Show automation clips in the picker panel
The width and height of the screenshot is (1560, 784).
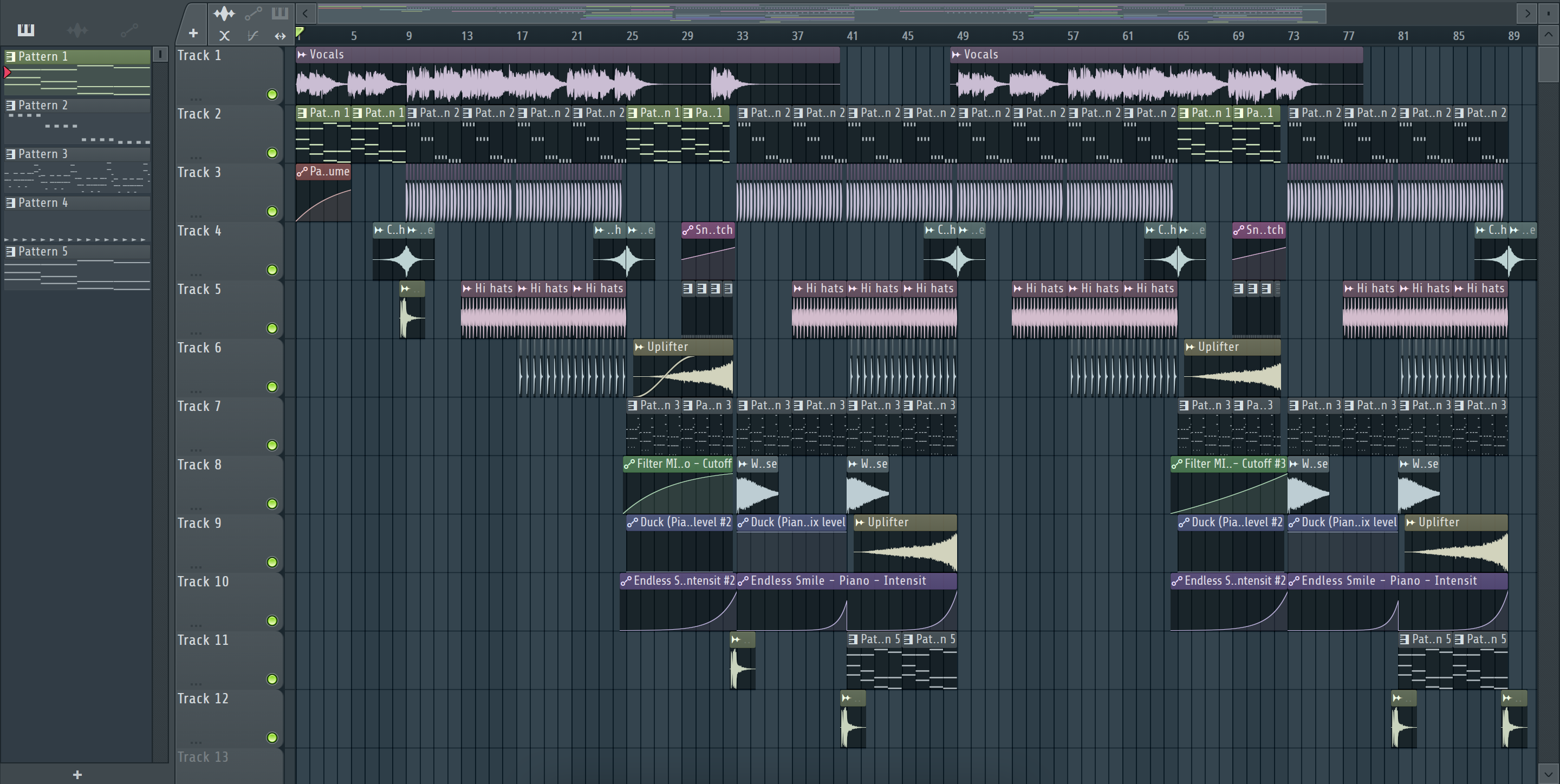[x=129, y=30]
